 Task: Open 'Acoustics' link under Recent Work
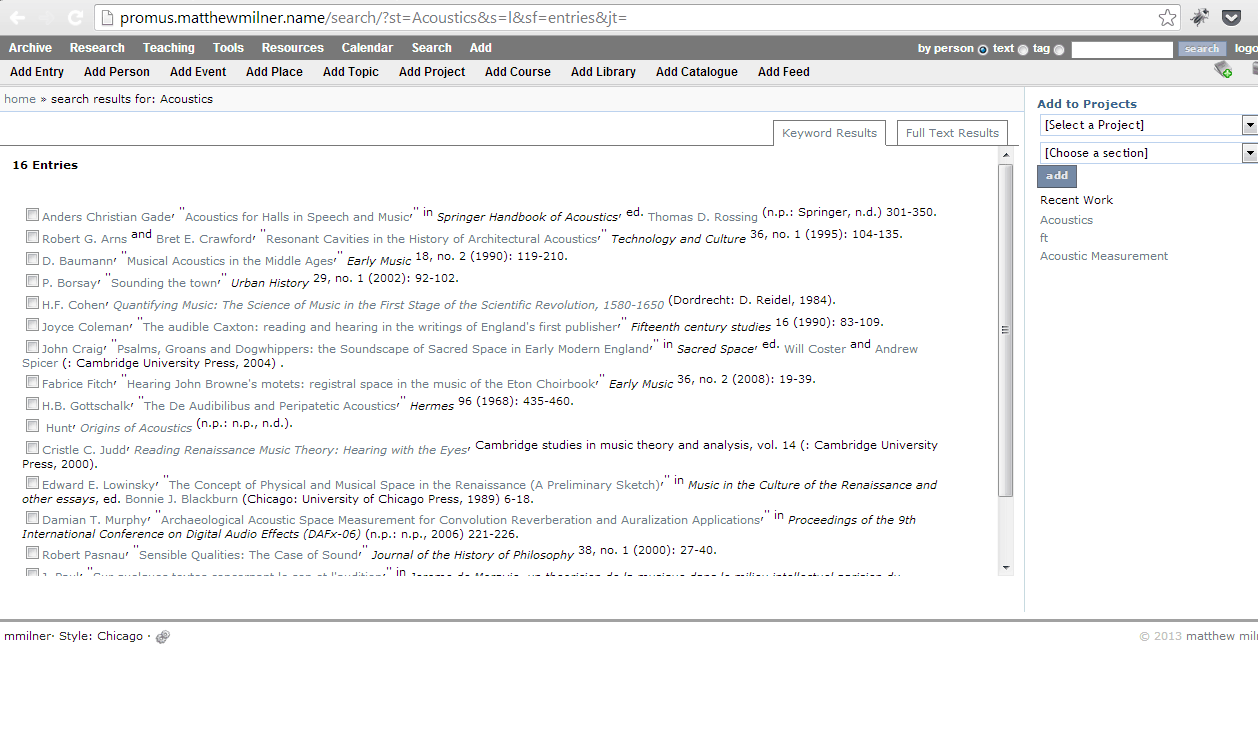[1066, 220]
